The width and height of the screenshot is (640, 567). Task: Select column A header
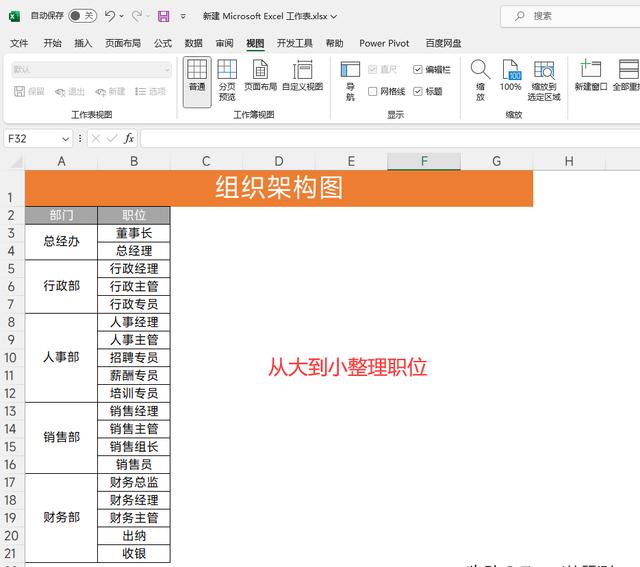[61, 161]
